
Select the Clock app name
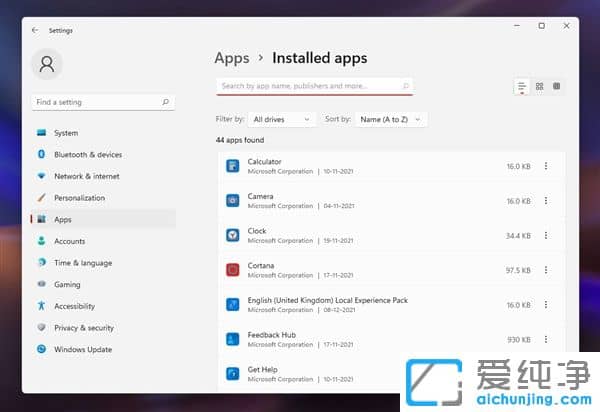tap(257, 231)
